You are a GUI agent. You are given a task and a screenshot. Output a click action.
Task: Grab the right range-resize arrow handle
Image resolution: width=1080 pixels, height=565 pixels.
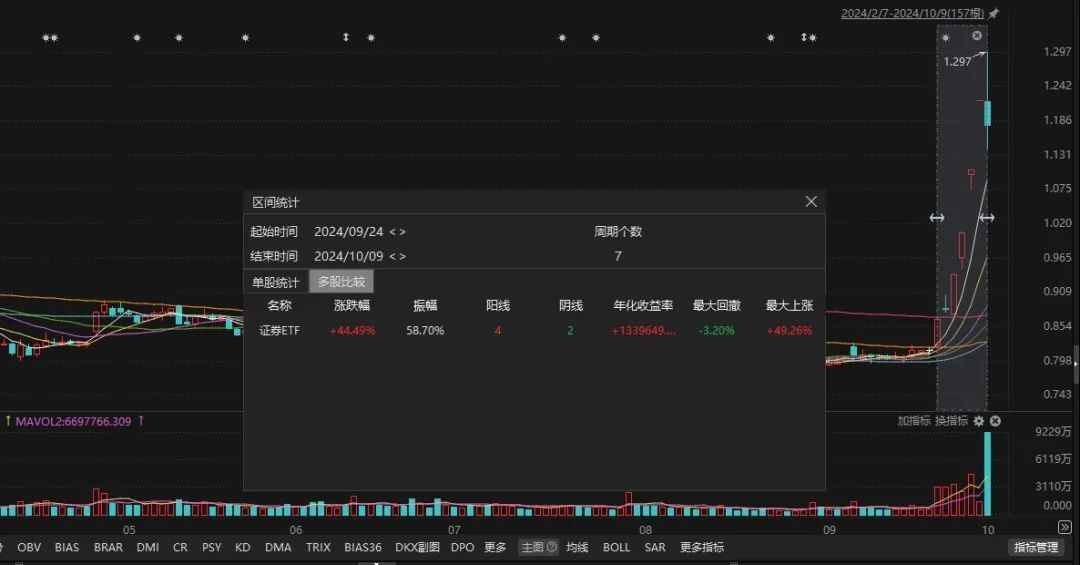coord(987,218)
